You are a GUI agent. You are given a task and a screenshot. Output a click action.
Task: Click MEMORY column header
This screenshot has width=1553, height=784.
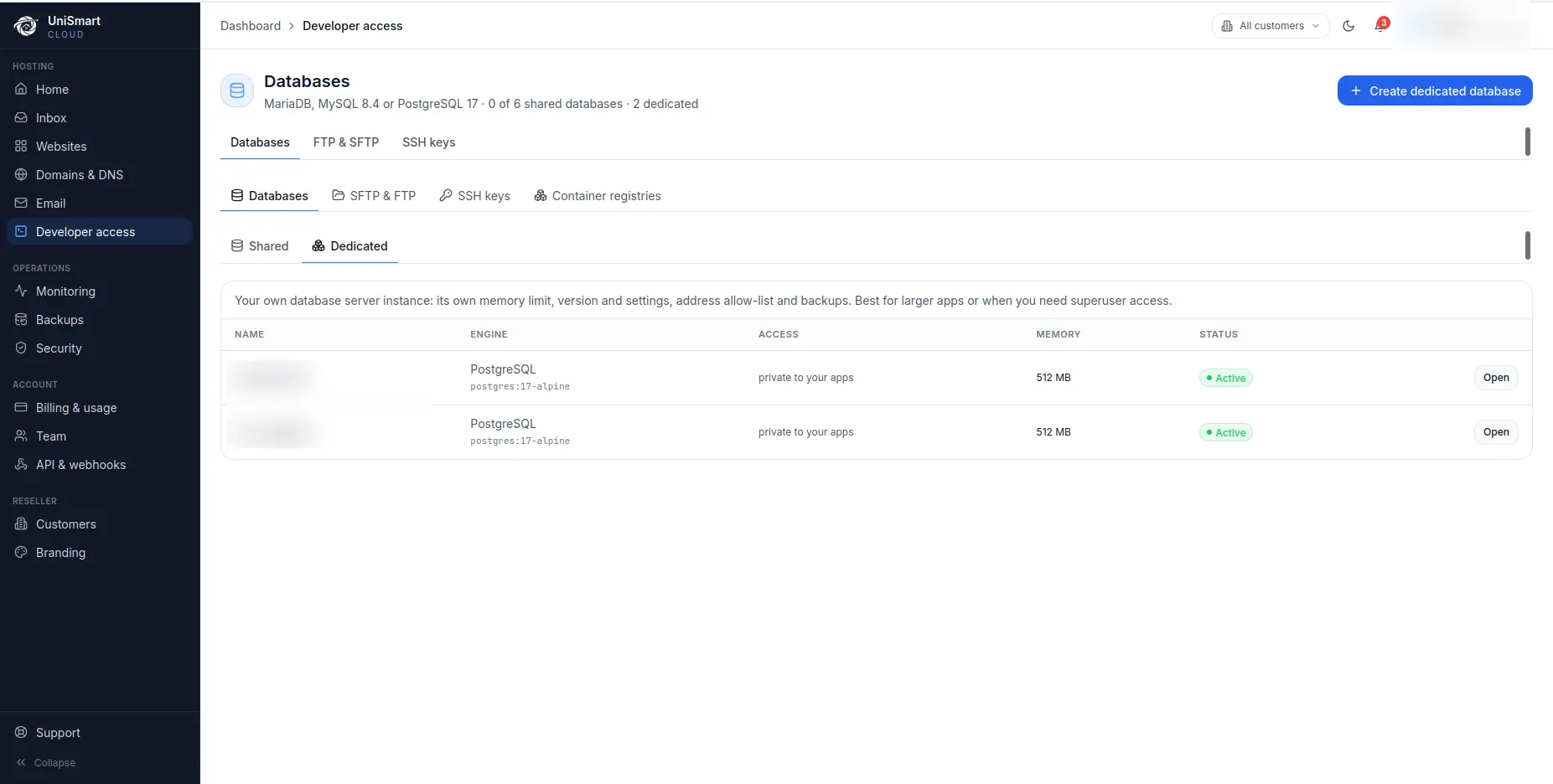click(x=1059, y=334)
